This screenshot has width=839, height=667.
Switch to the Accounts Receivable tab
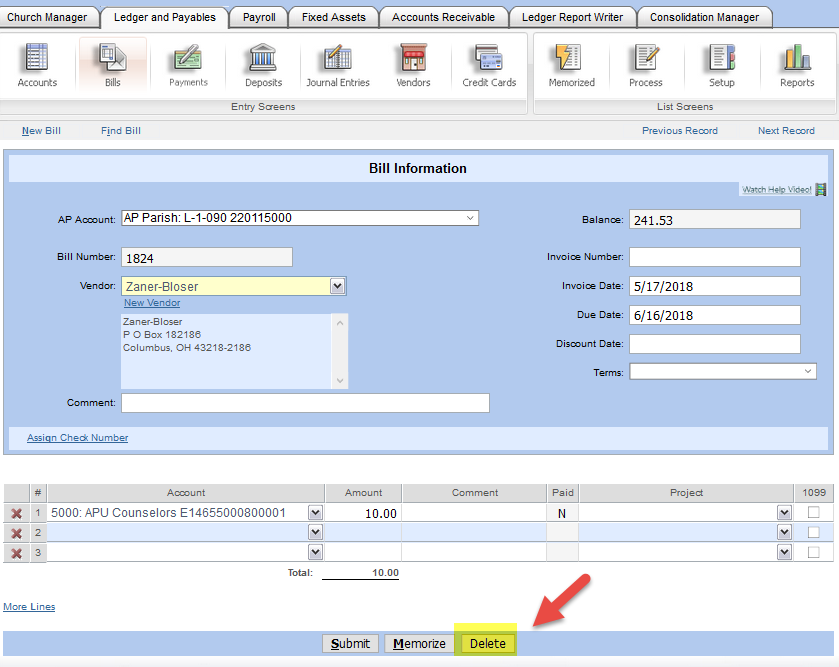pos(443,17)
